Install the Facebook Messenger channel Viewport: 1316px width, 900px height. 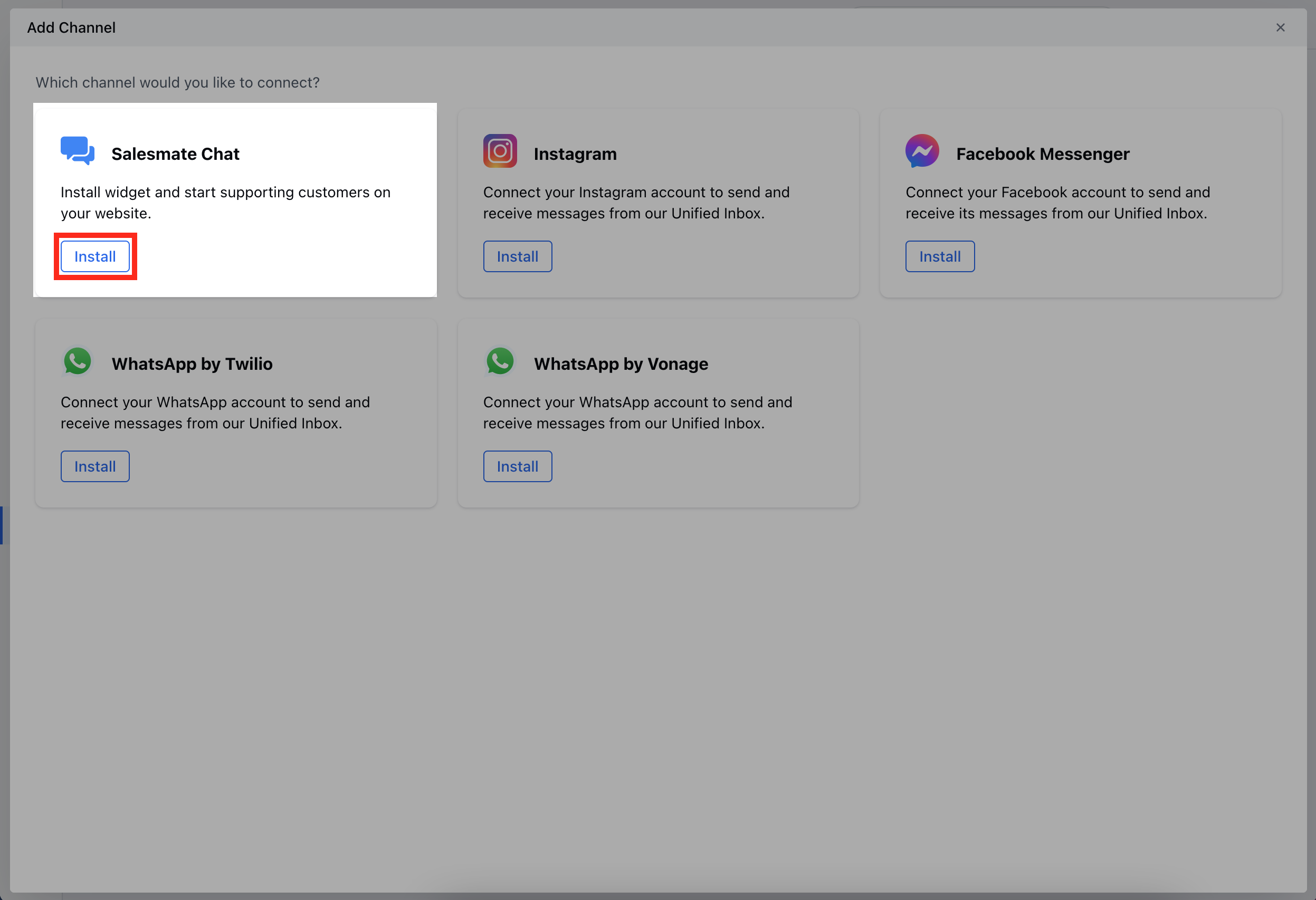click(x=940, y=256)
